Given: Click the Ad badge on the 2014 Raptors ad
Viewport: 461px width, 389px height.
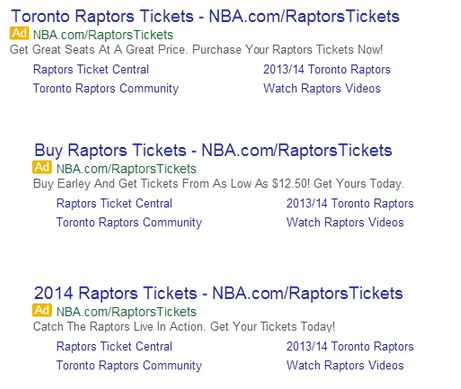Looking at the screenshot, I should tap(42, 310).
